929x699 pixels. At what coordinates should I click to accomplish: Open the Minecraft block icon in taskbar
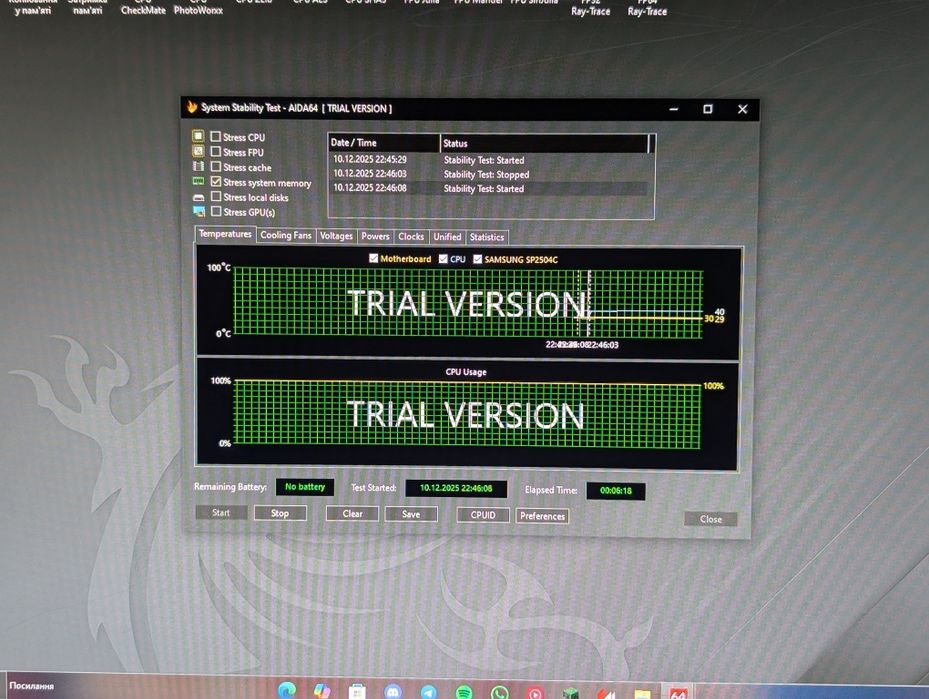coord(570,692)
